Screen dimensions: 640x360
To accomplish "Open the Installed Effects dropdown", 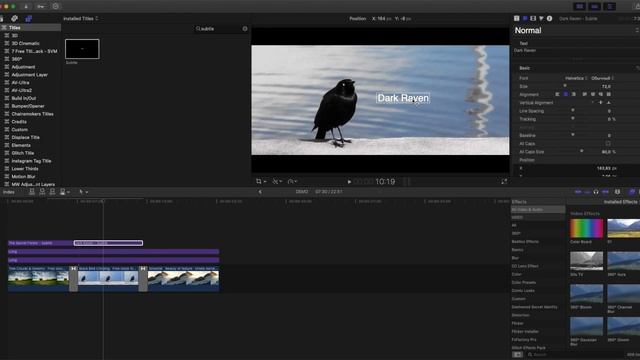I will coord(621,202).
